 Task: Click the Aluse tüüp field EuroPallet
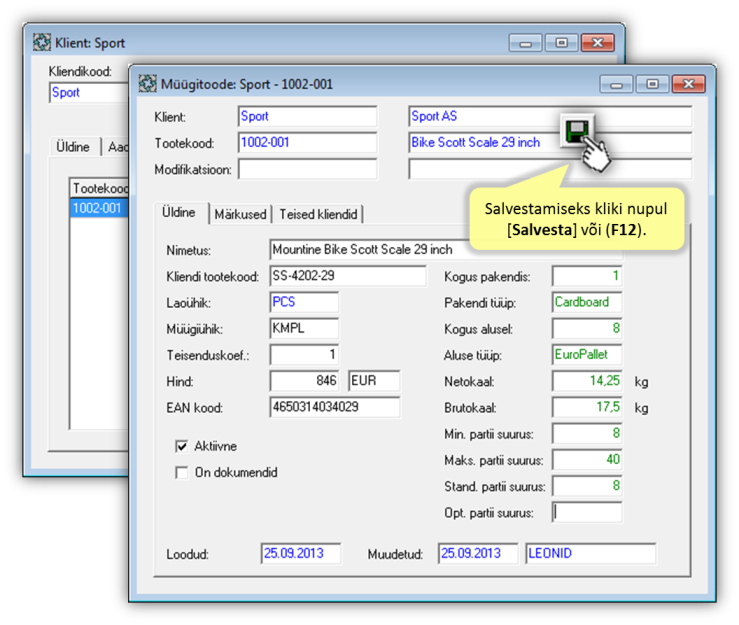587,354
